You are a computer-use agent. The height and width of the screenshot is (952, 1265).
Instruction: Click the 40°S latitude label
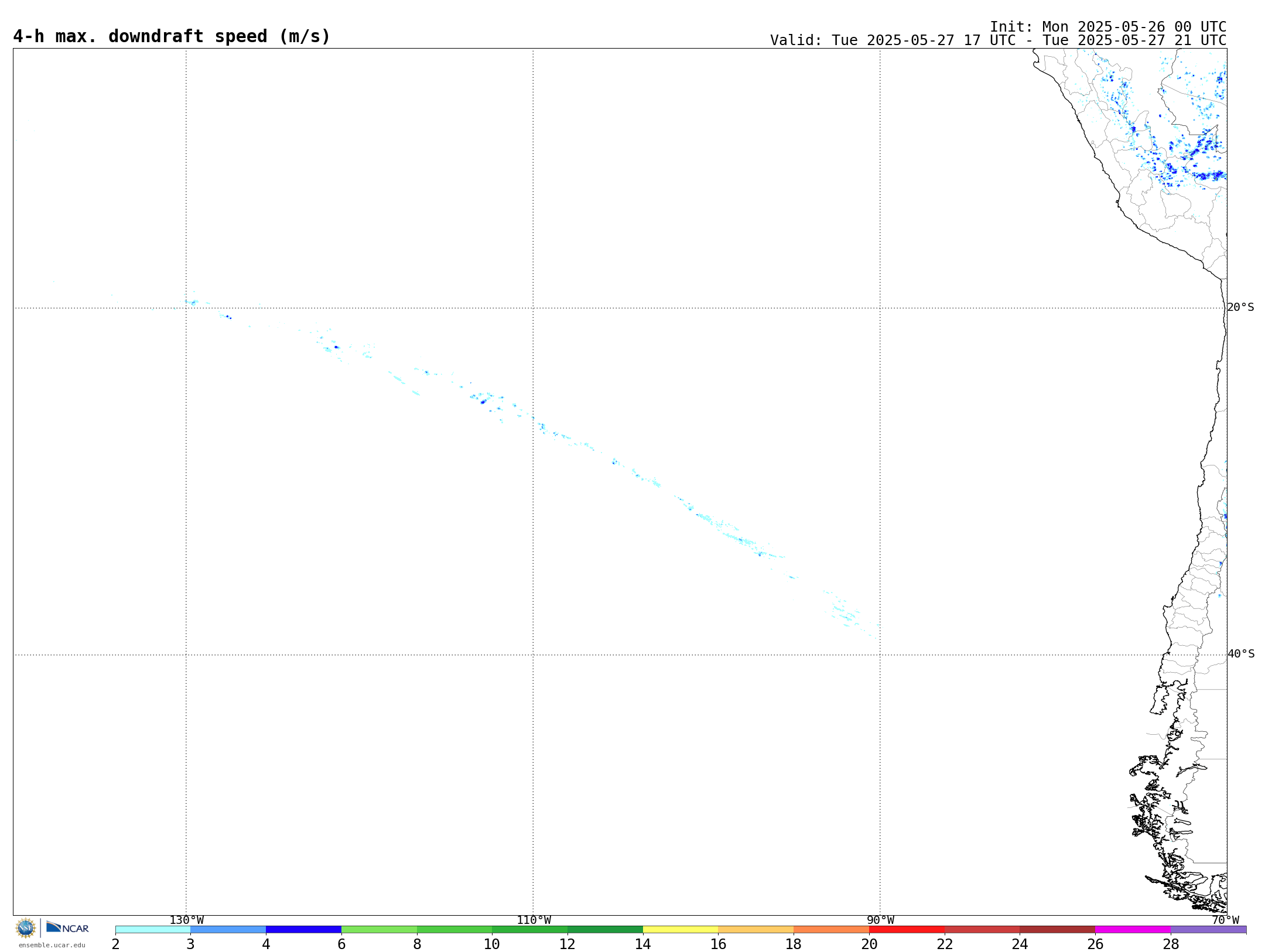(x=1241, y=654)
